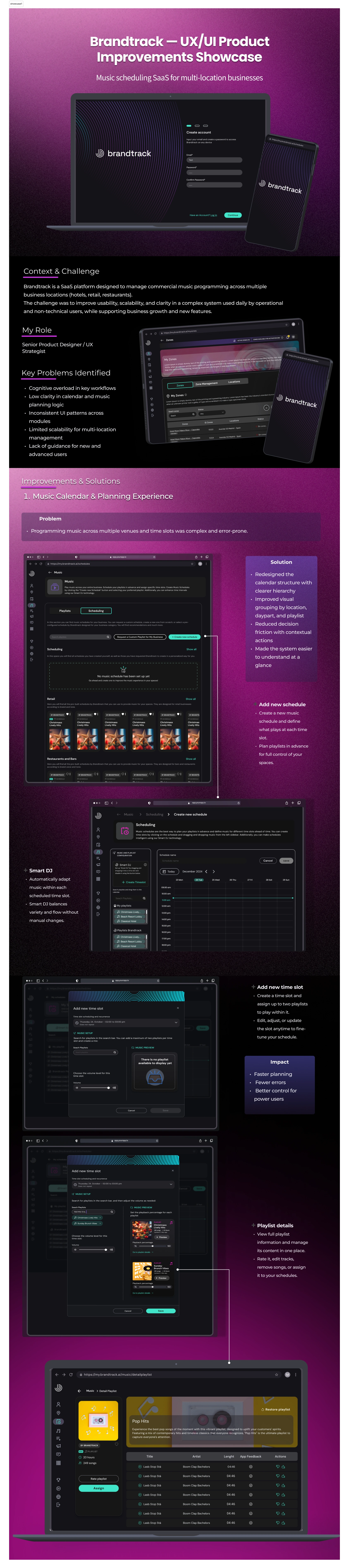Click the Rate playlist button
349x1568 pixels.
tap(99, 1479)
